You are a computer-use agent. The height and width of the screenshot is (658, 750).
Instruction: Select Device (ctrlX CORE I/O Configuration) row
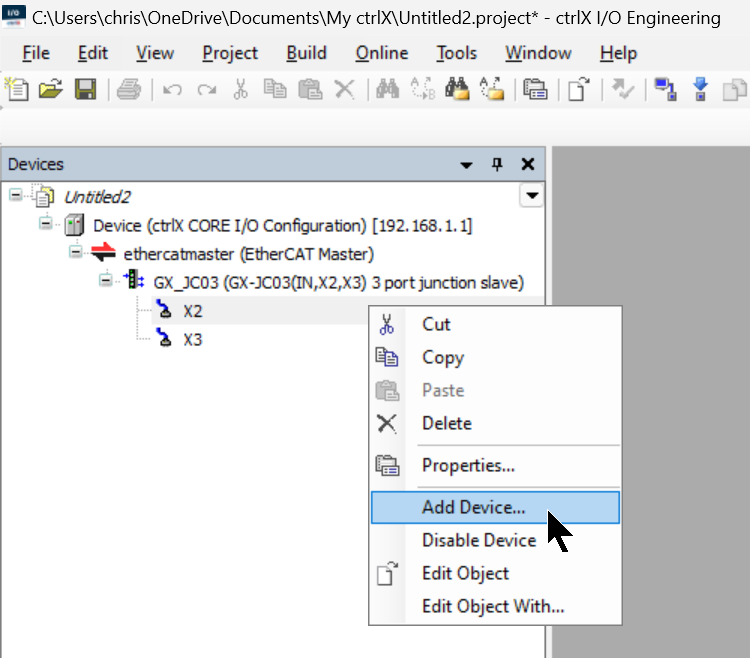[283, 225]
